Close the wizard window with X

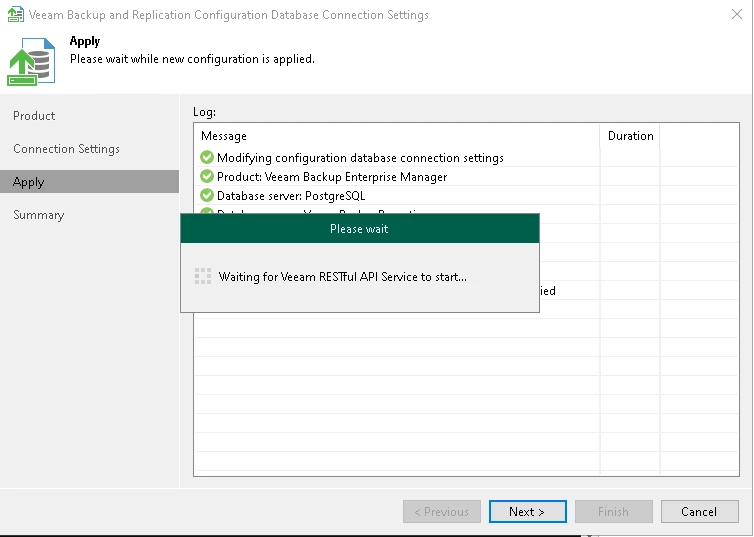click(737, 14)
